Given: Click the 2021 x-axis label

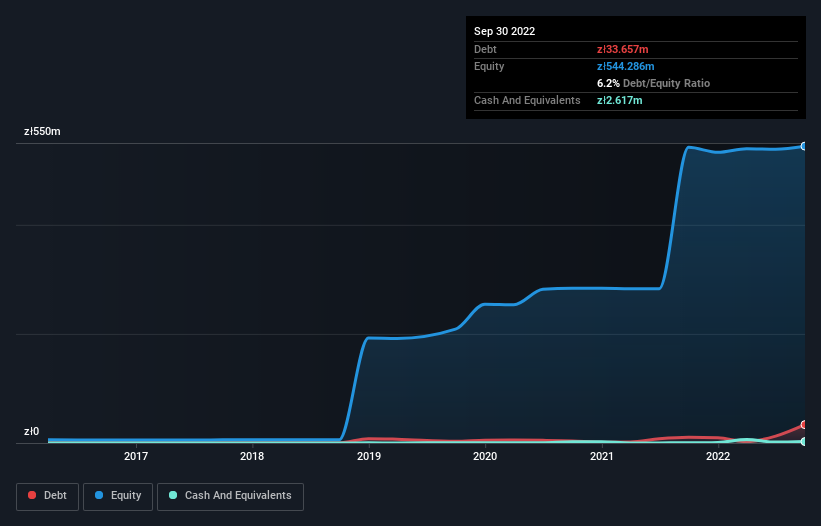Looking at the screenshot, I should coord(602,456).
